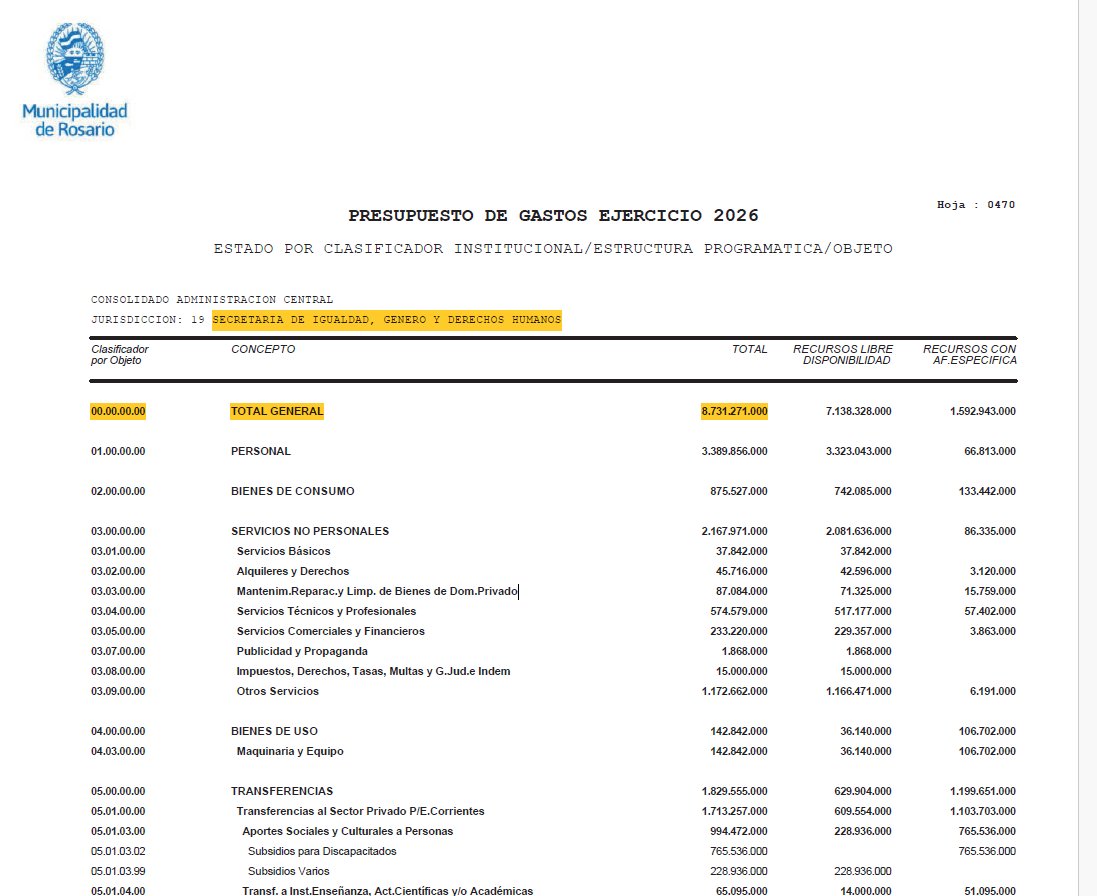The height and width of the screenshot is (896, 1097).
Task: Select the heading 'PRESUPUESTO DE GASTOS EJERCICIO 2026'
Action: [553, 215]
